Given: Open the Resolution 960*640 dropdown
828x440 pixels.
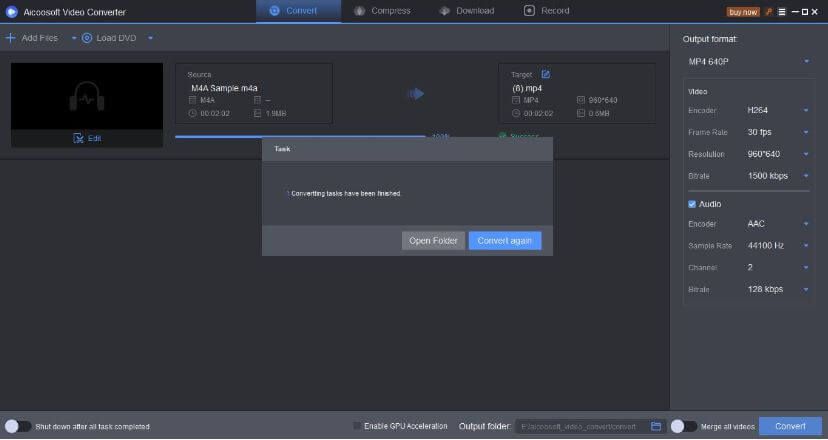Looking at the screenshot, I should click(x=778, y=154).
